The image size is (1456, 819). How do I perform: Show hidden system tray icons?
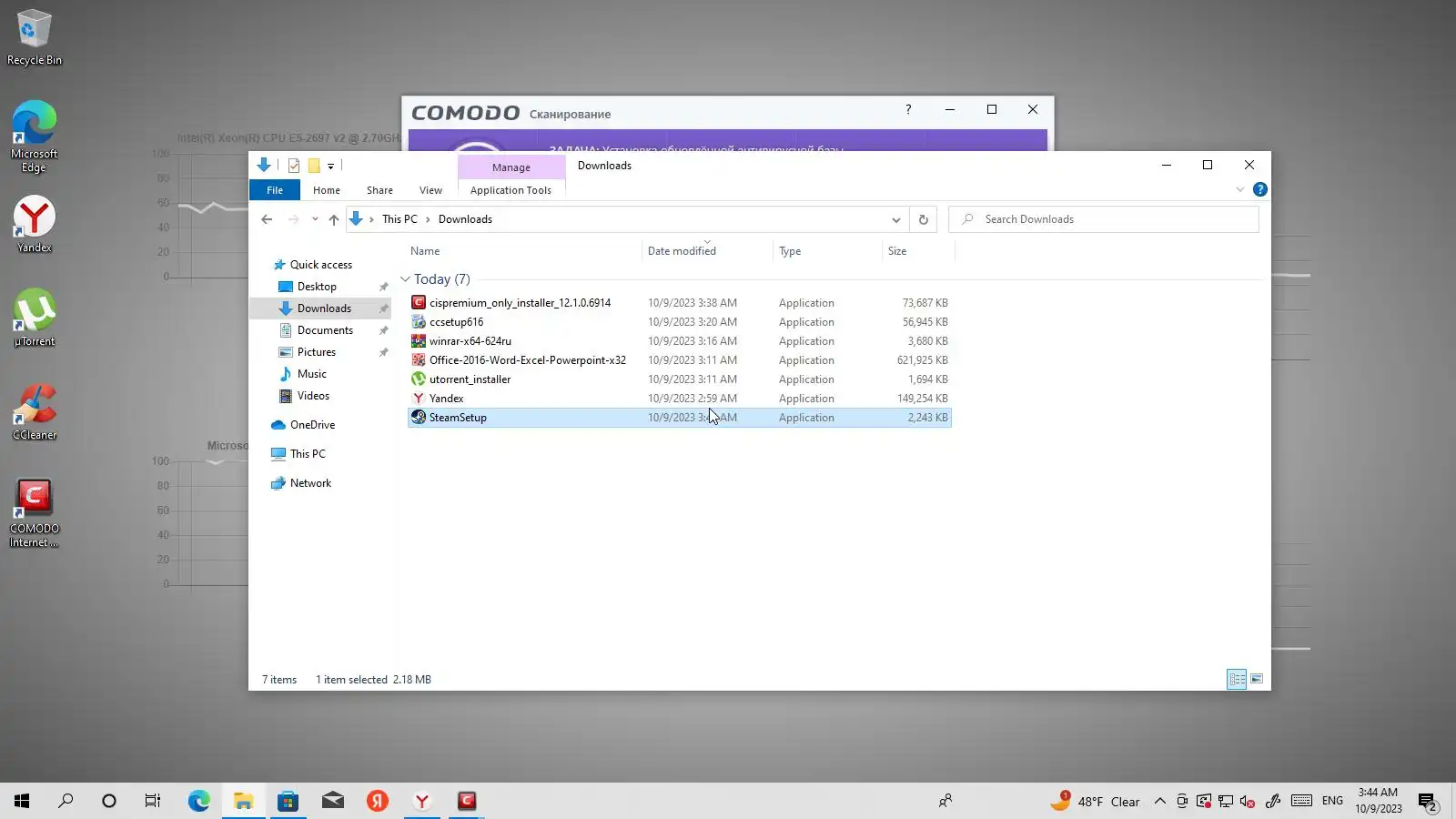click(x=1159, y=802)
